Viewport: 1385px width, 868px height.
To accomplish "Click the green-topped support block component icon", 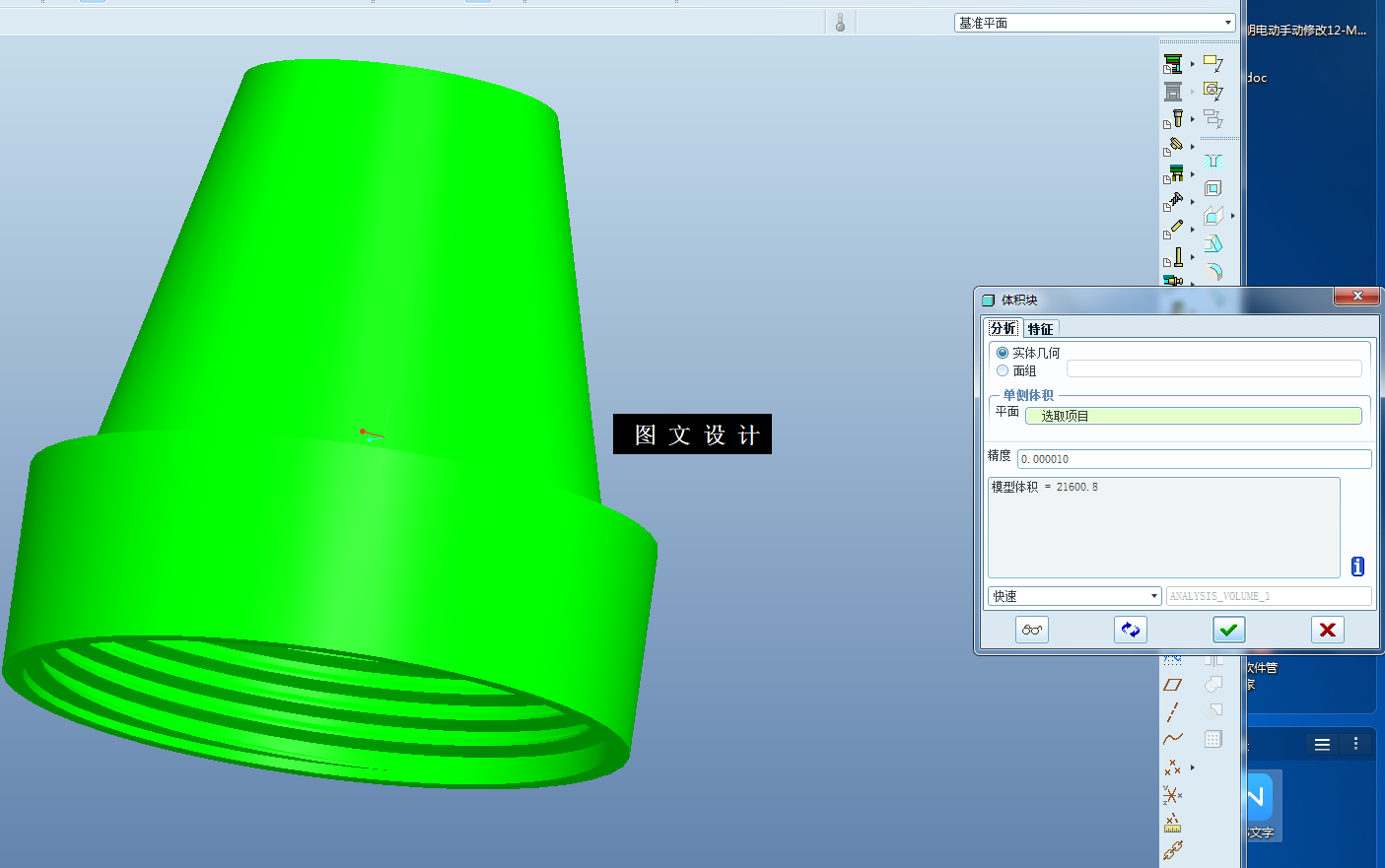I will (1173, 173).
